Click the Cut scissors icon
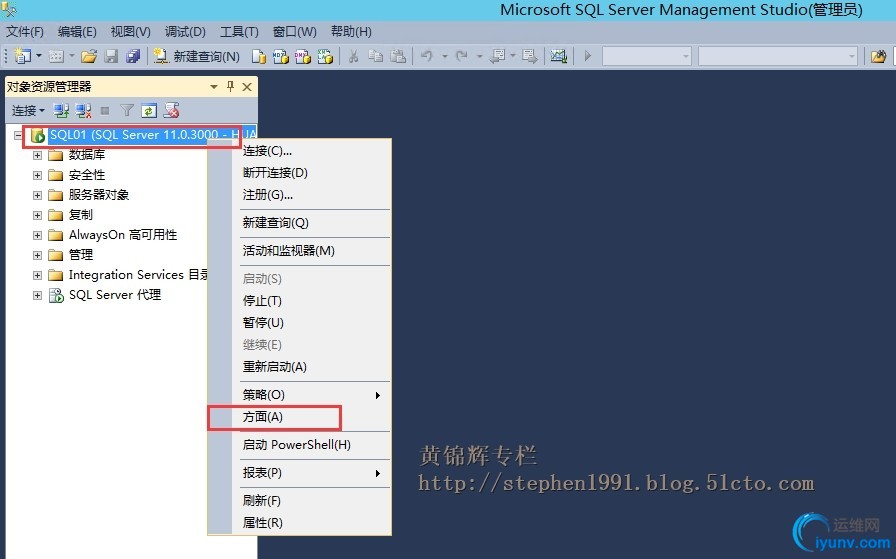Image resolution: width=896 pixels, height=559 pixels. tap(354, 56)
